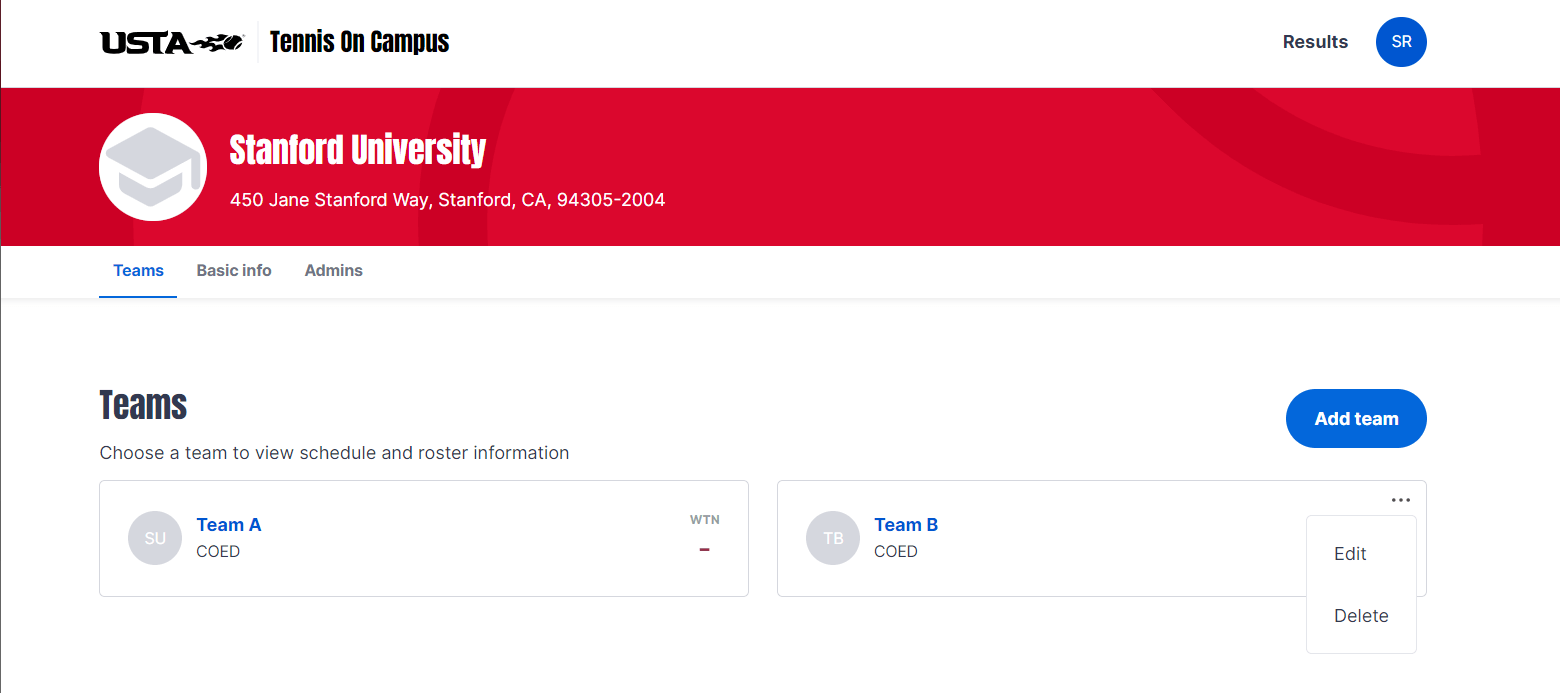Click the Add team button
1560x693 pixels.
coord(1356,418)
